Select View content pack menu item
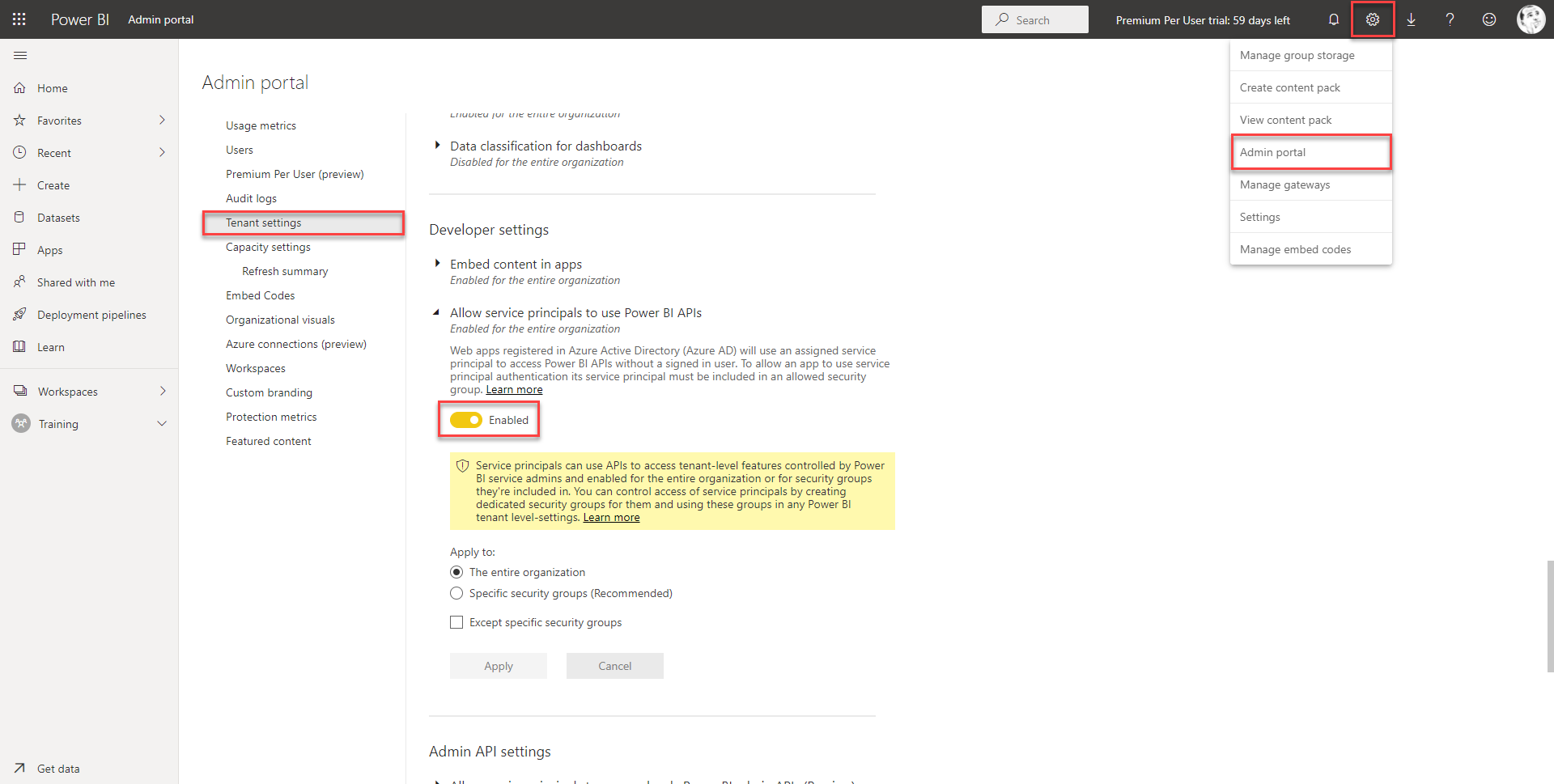This screenshot has height=784, width=1554. (x=1311, y=120)
